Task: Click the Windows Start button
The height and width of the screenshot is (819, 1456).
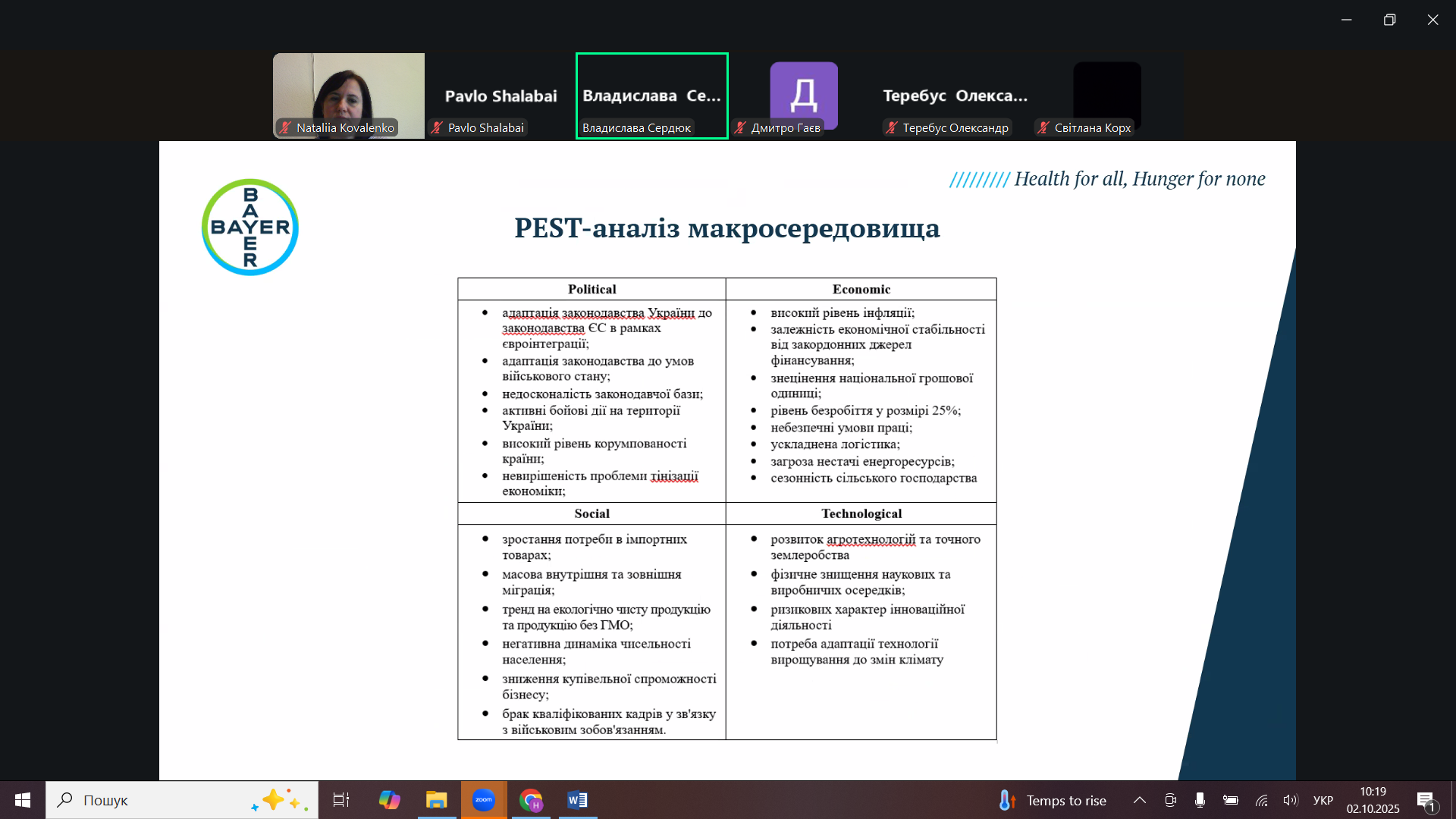Action: point(23,800)
